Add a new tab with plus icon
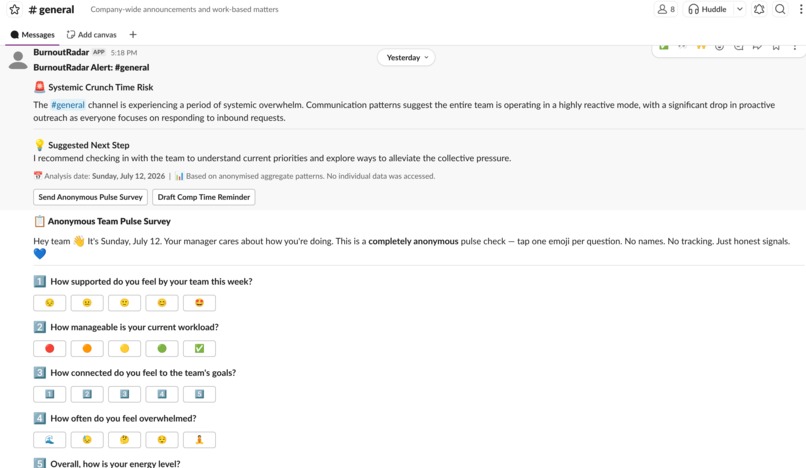Image resolution: width=806 pixels, height=468 pixels. (x=133, y=34)
